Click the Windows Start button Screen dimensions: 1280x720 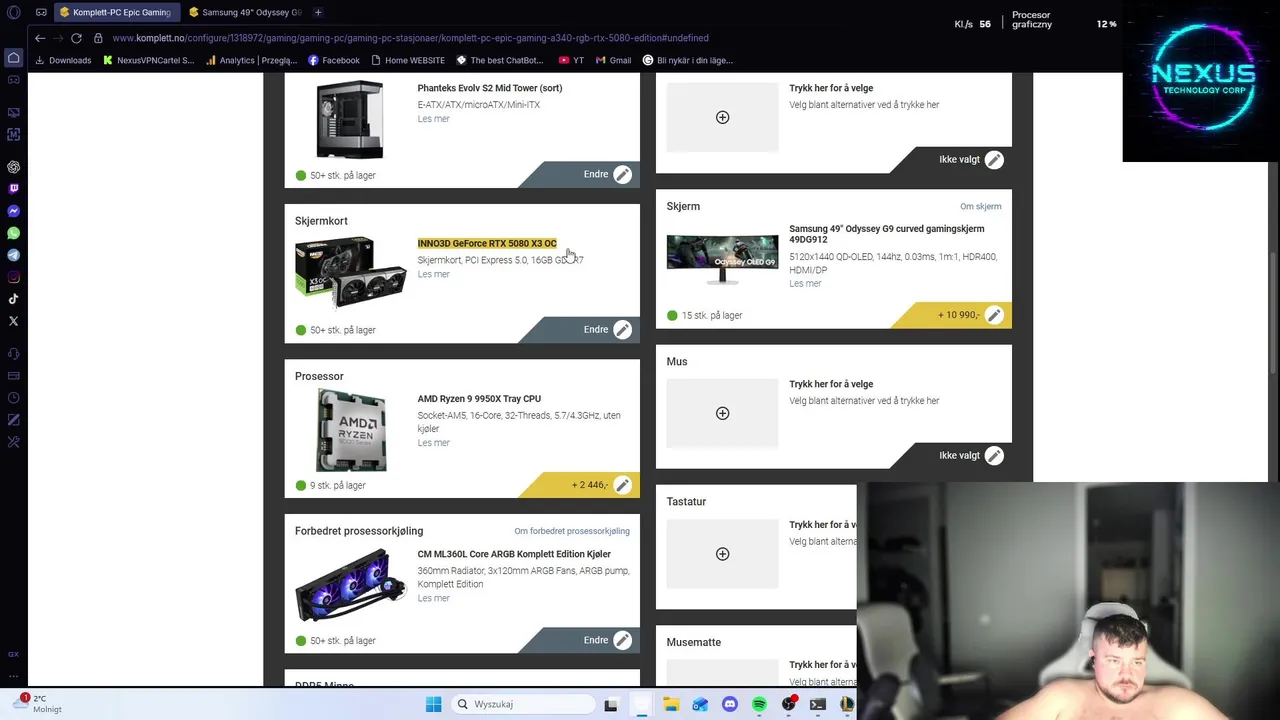pos(433,704)
